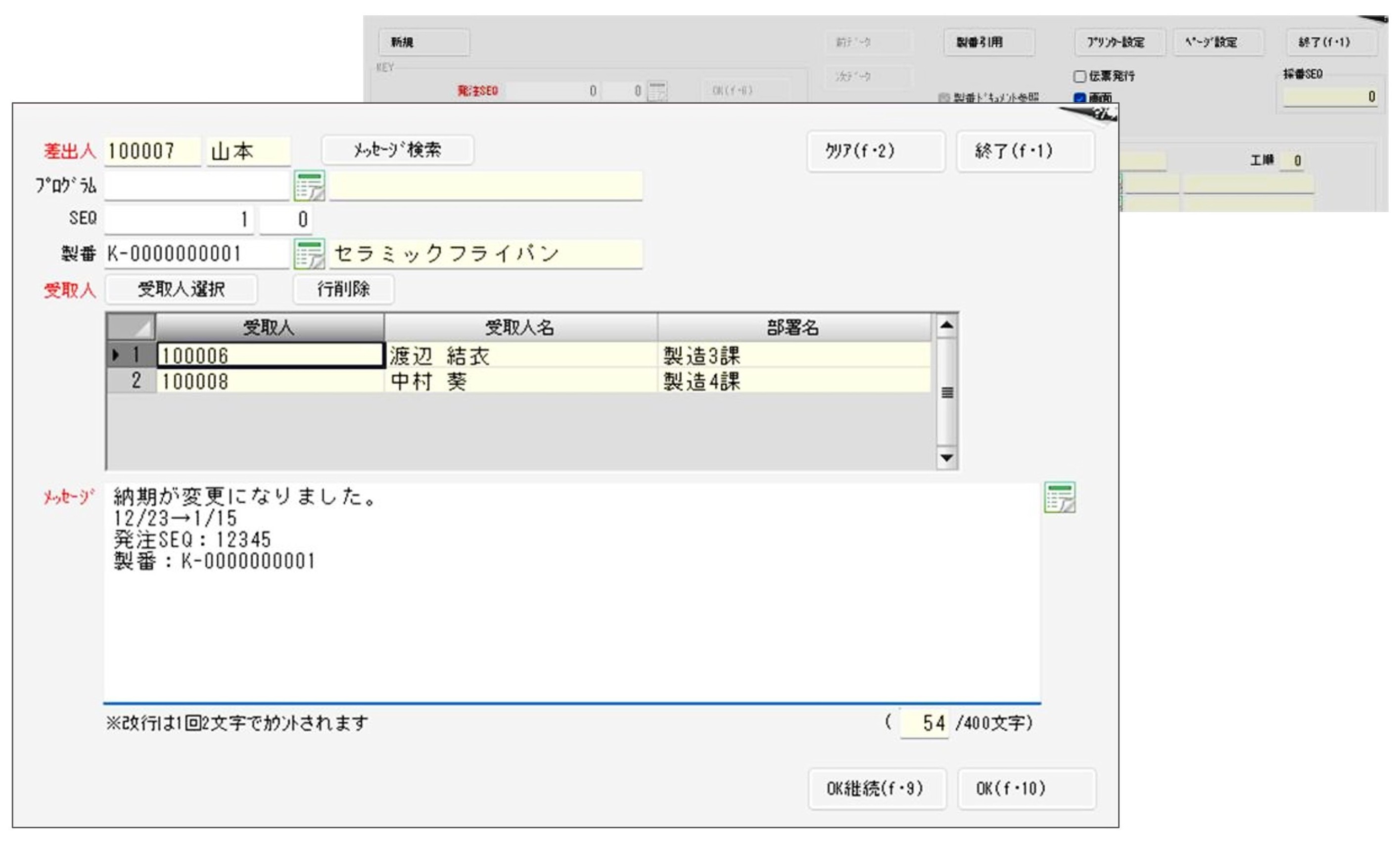Click lookup icon next to 発注SEQ in background window
The width and height of the screenshot is (1400, 842).
(x=657, y=91)
